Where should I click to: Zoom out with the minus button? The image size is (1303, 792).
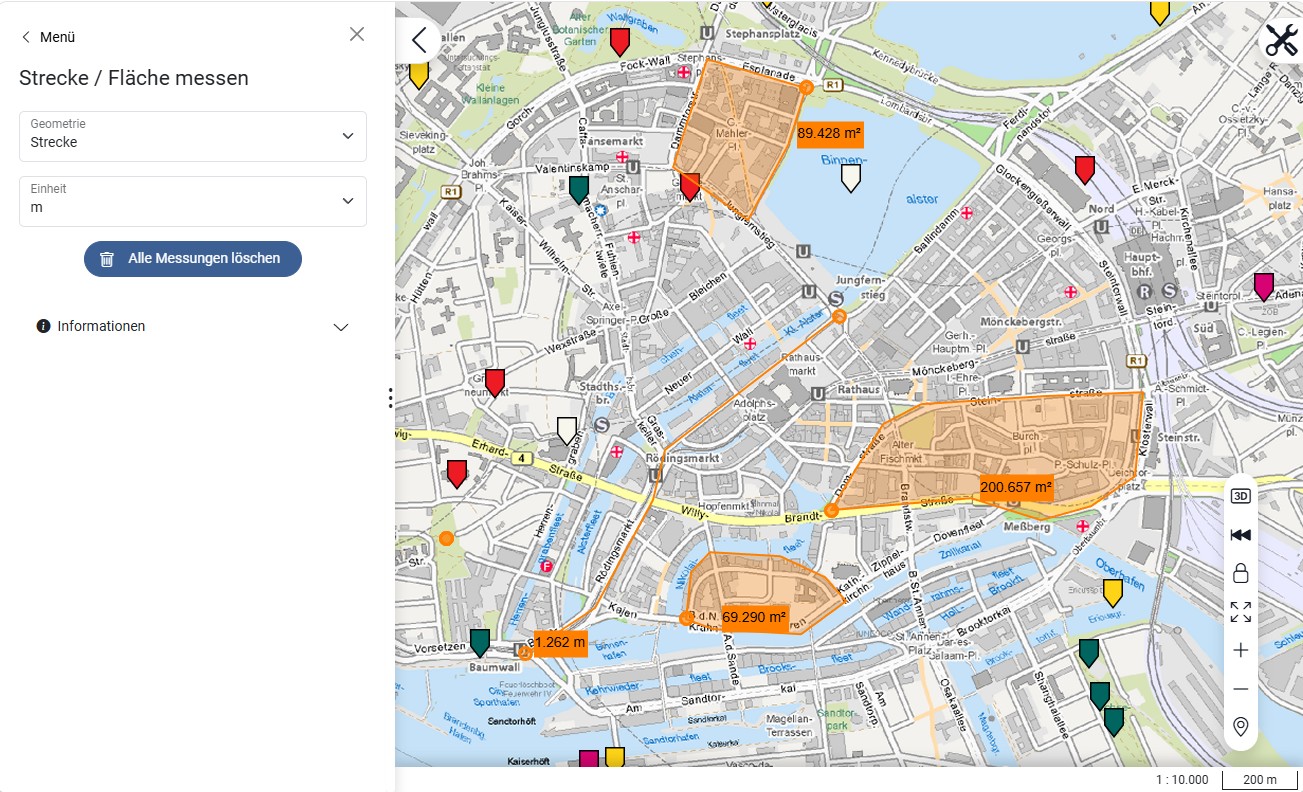pos(1241,689)
